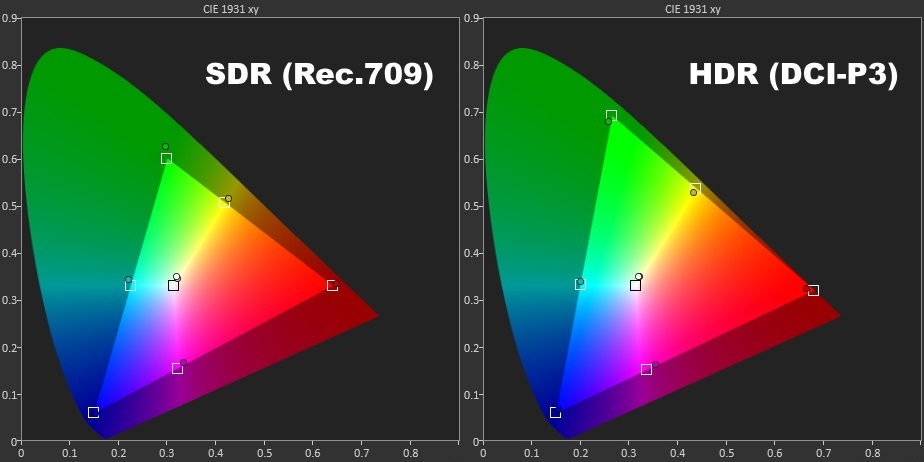Click the yellow target square in HDR chart
The image size is (924, 462).
pyautogui.click(x=695, y=189)
